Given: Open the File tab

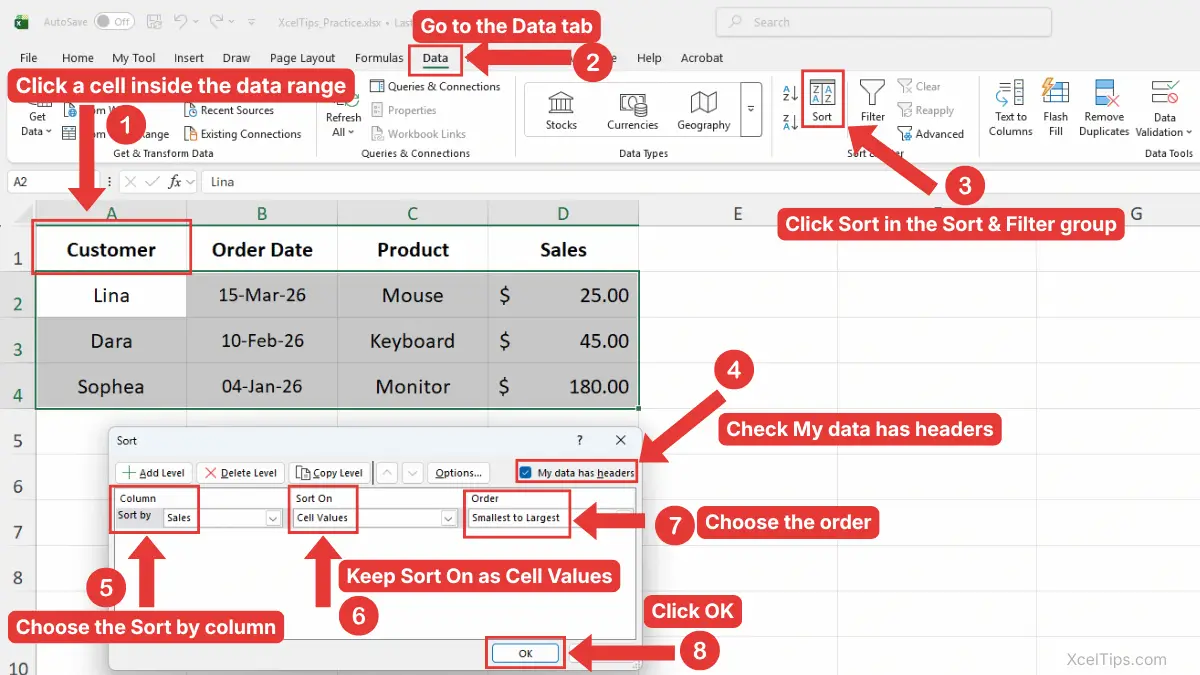Looking at the screenshot, I should (x=29, y=58).
